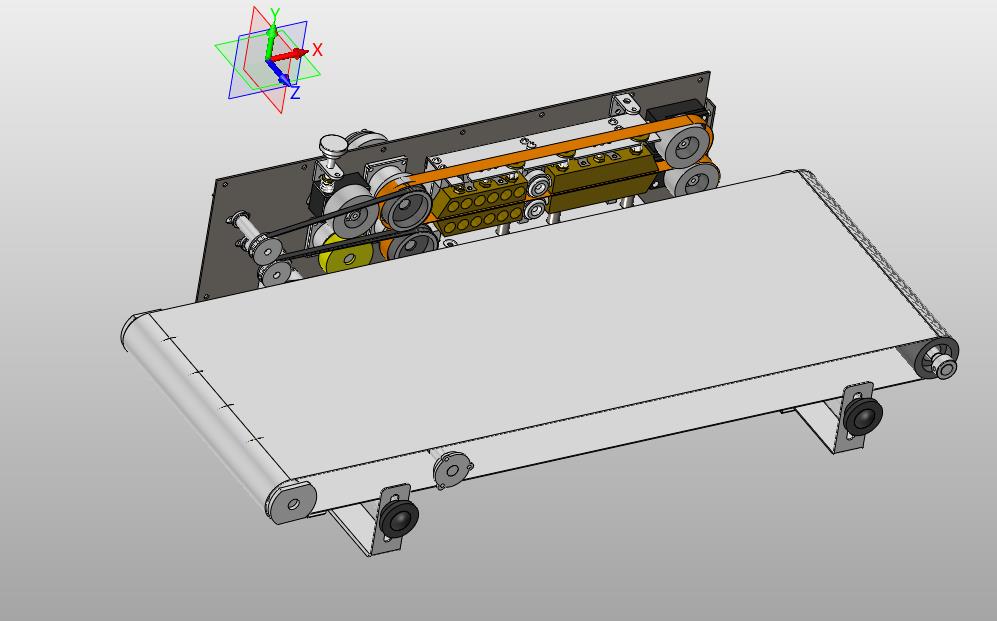
Task: Select the round flange on conveyor side
Action: (453, 470)
